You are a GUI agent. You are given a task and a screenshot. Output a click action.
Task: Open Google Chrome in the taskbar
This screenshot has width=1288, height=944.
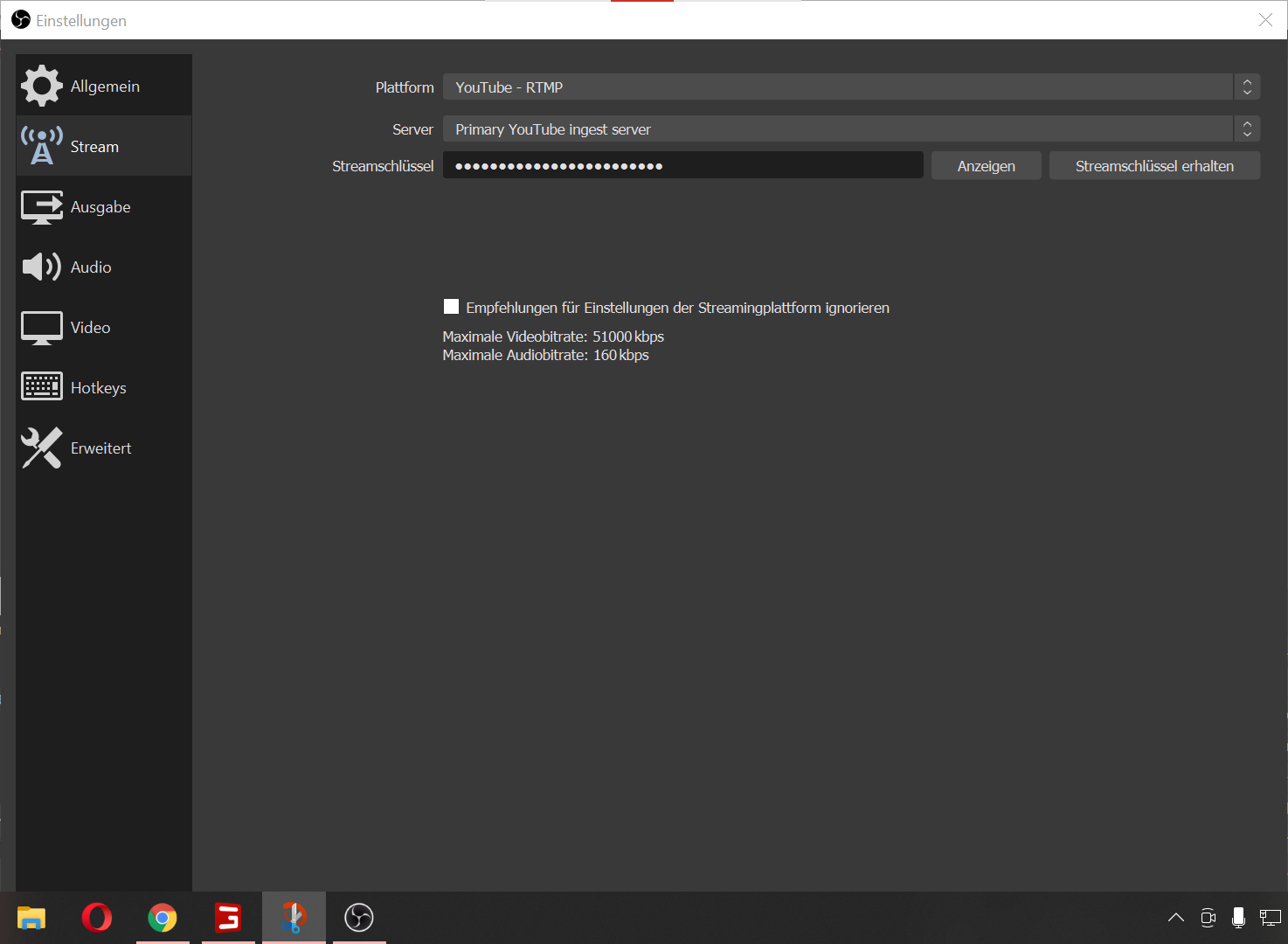(x=163, y=918)
